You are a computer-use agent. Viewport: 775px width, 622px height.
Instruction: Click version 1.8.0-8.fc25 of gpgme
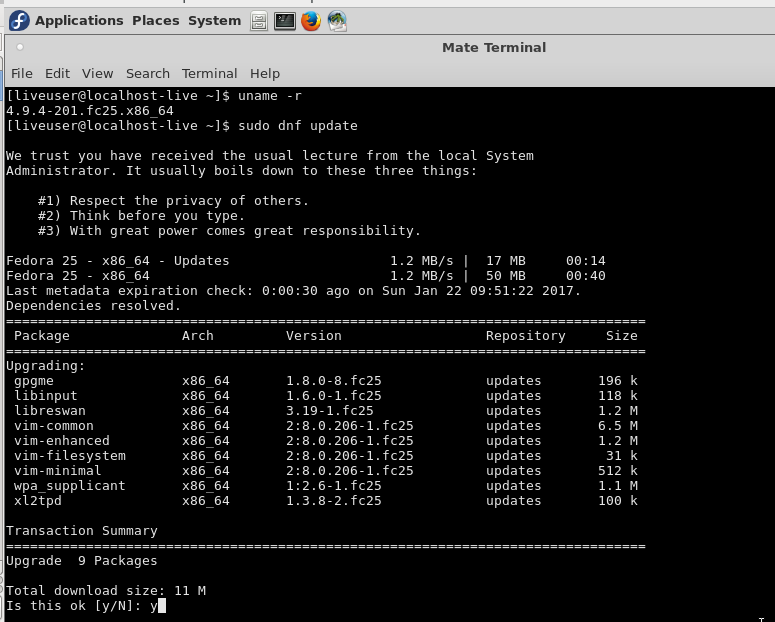point(334,381)
